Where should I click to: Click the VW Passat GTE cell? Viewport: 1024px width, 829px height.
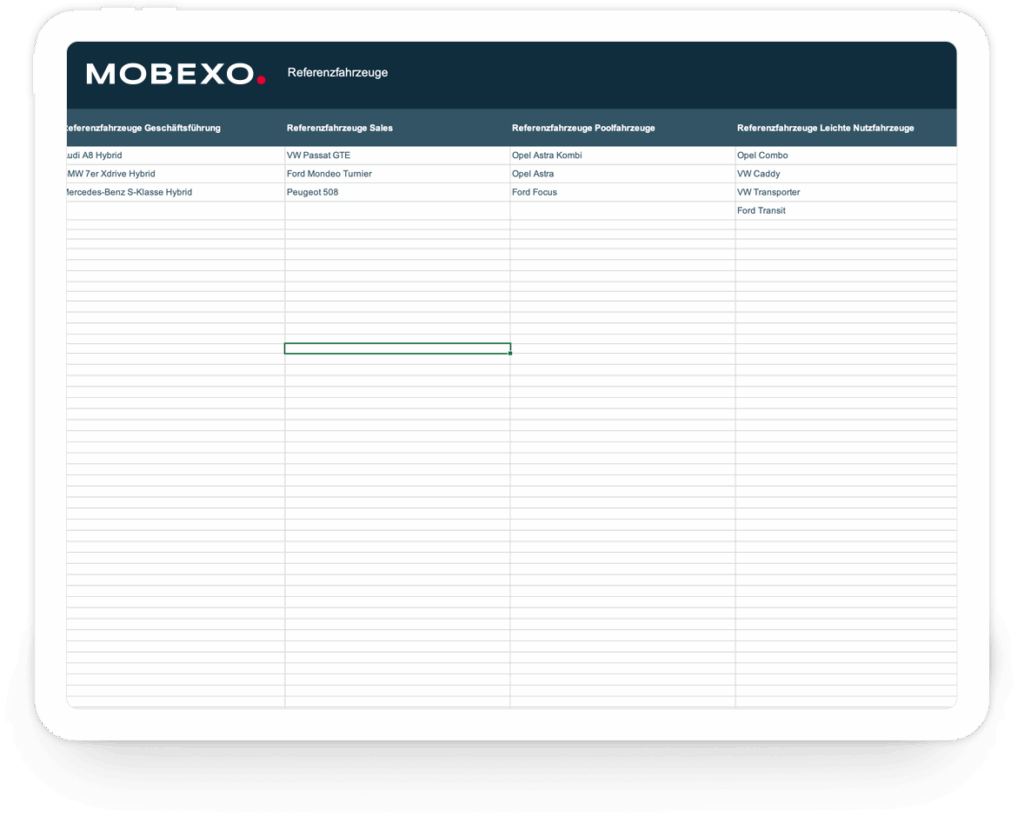319,156
